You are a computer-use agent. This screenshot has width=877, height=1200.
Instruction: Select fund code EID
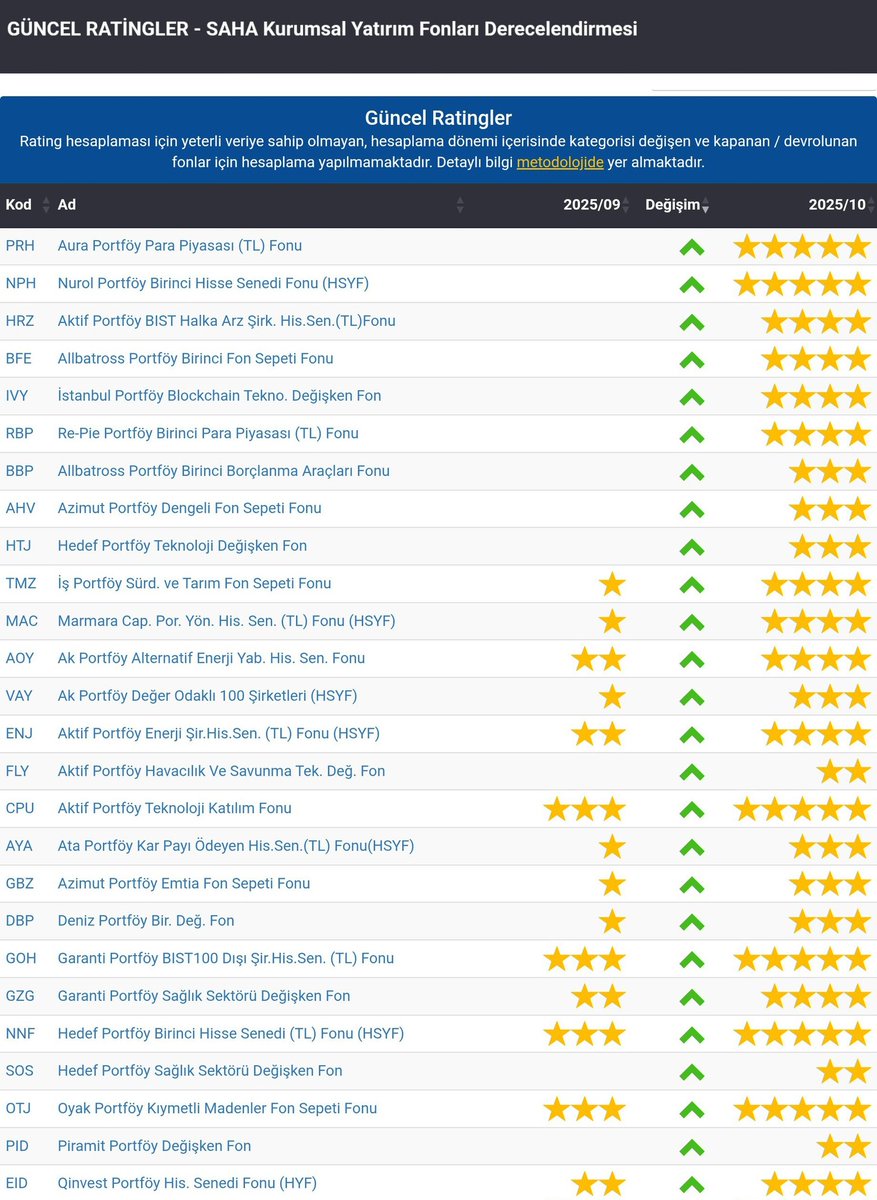[x=17, y=1183]
